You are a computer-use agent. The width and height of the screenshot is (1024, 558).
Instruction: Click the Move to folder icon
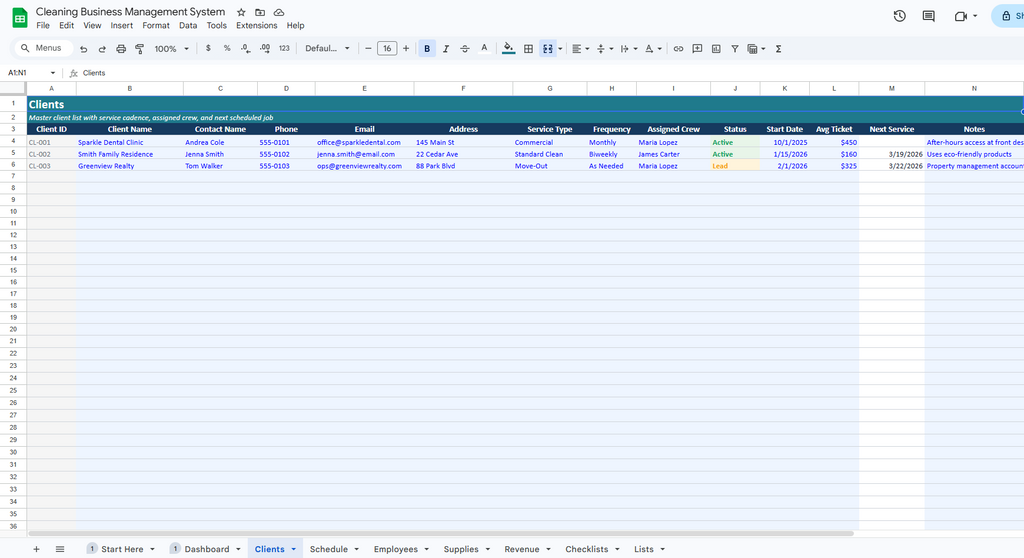click(260, 12)
